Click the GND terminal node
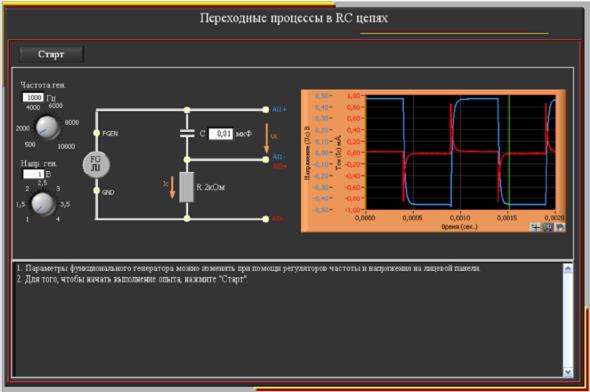590x392 pixels. tap(97, 191)
